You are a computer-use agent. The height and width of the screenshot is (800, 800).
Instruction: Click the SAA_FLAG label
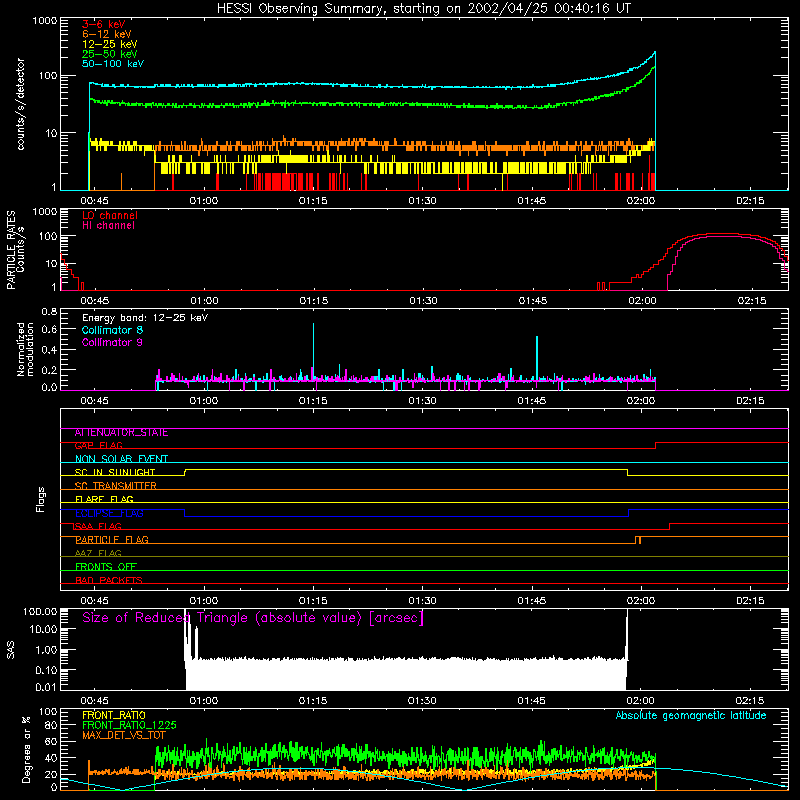coord(98,527)
